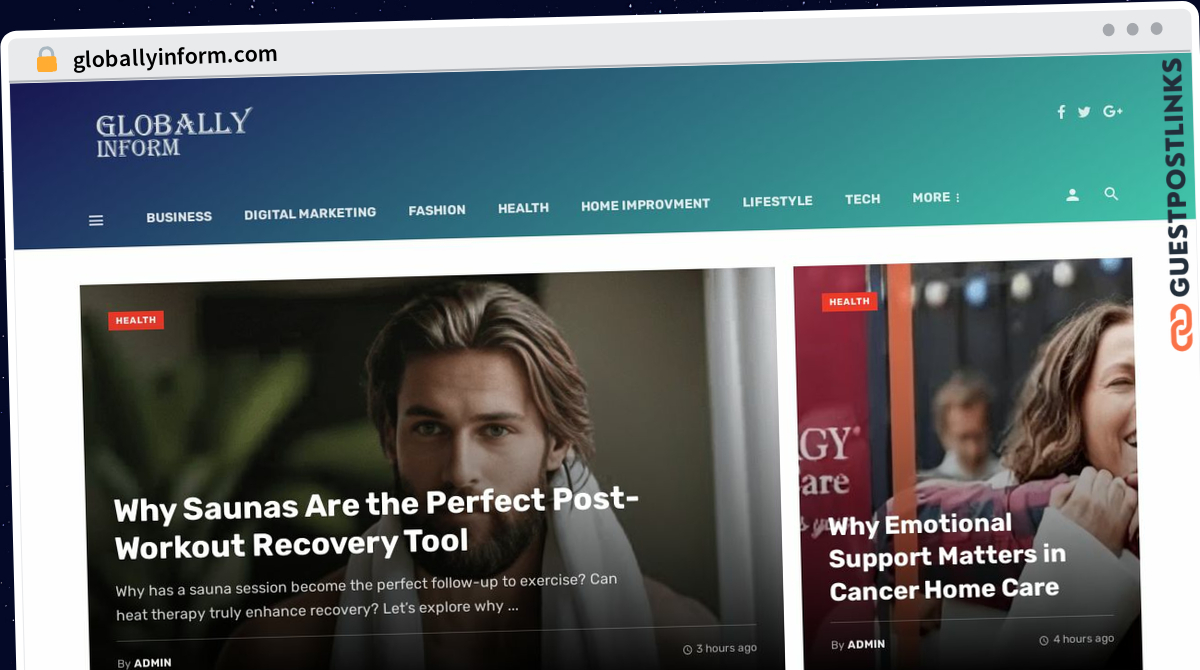This screenshot has width=1200, height=670.
Task: Navigate to the Tech section
Action: 862,199
